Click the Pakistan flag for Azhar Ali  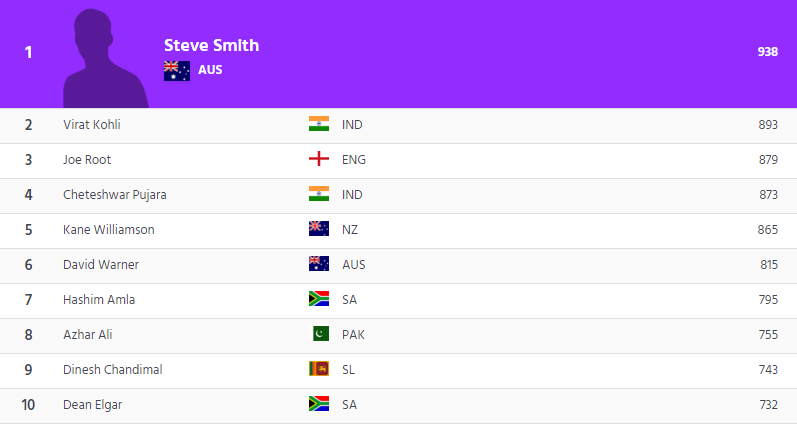[x=321, y=333]
